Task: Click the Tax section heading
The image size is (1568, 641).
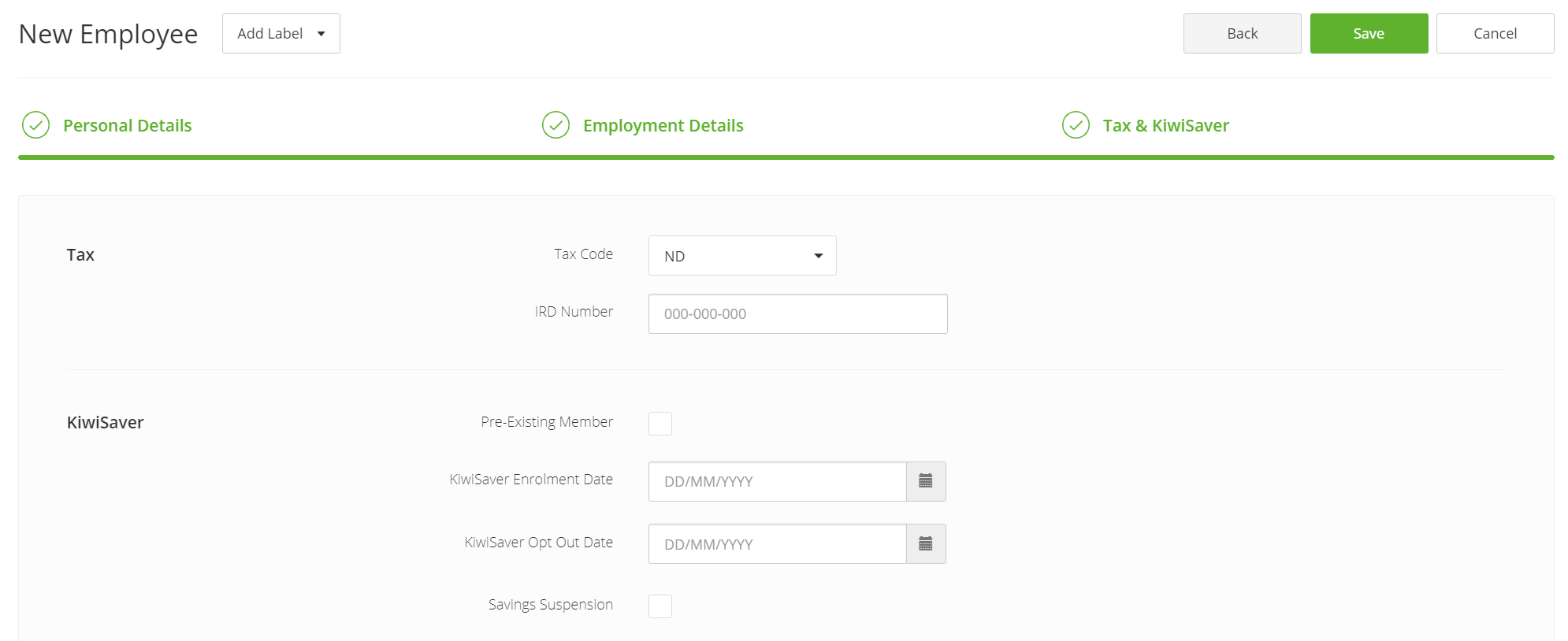Action: [80, 254]
